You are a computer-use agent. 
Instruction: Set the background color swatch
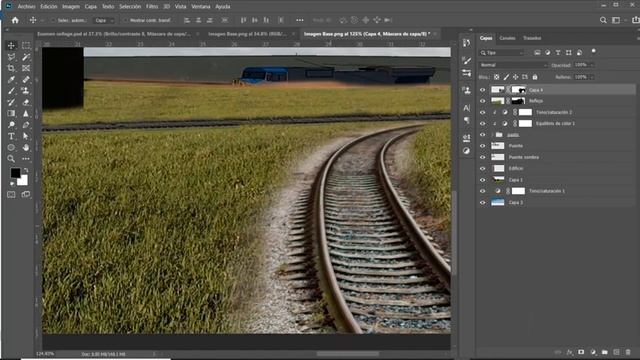[x=24, y=181]
